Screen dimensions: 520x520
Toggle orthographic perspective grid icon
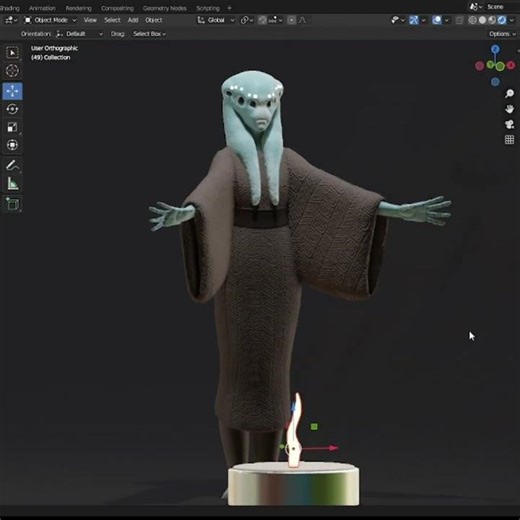pyautogui.click(x=509, y=140)
